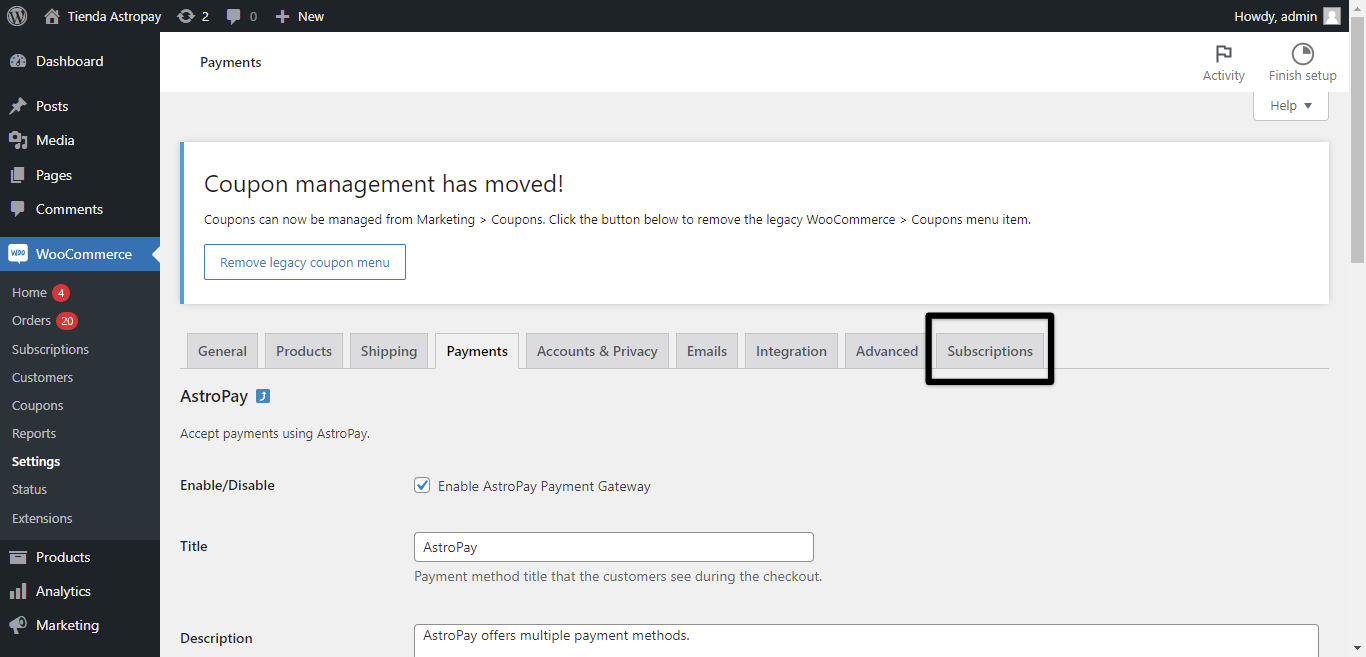Click into the Description text area

(x=866, y=640)
